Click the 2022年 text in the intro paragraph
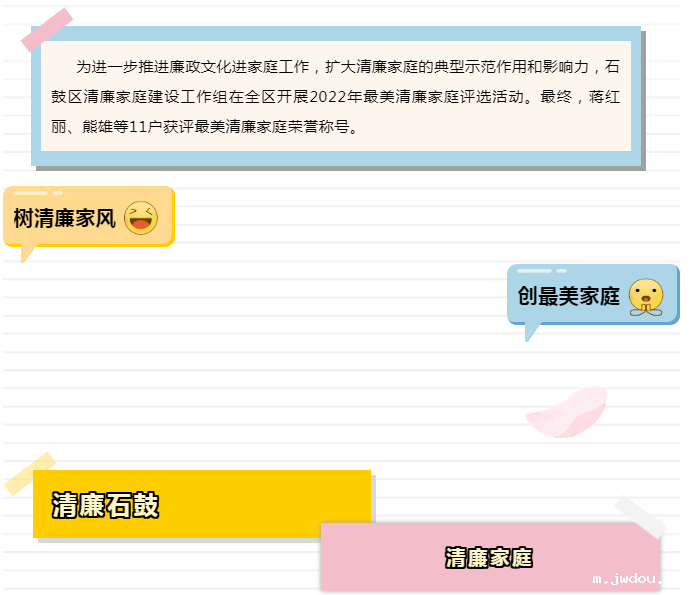691x595 pixels. (333, 98)
